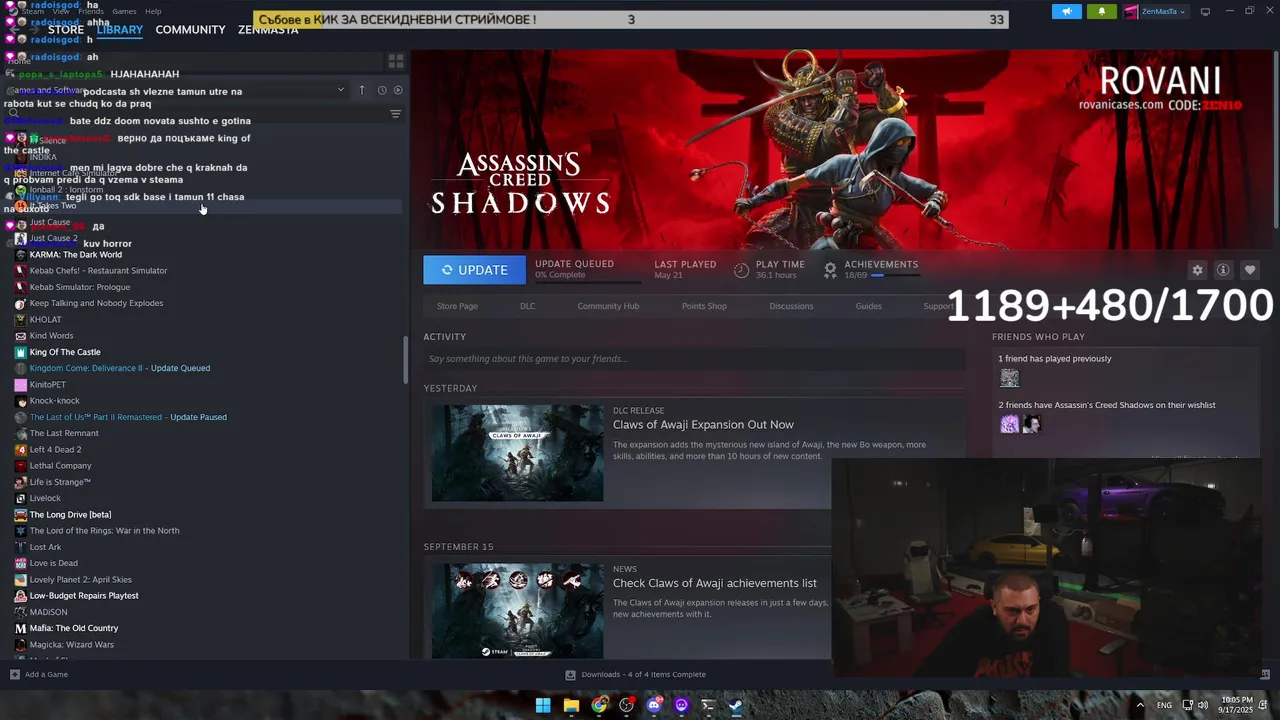
Task: Open 'Check Claws of Awaji achievements list' headline
Action: (x=715, y=583)
